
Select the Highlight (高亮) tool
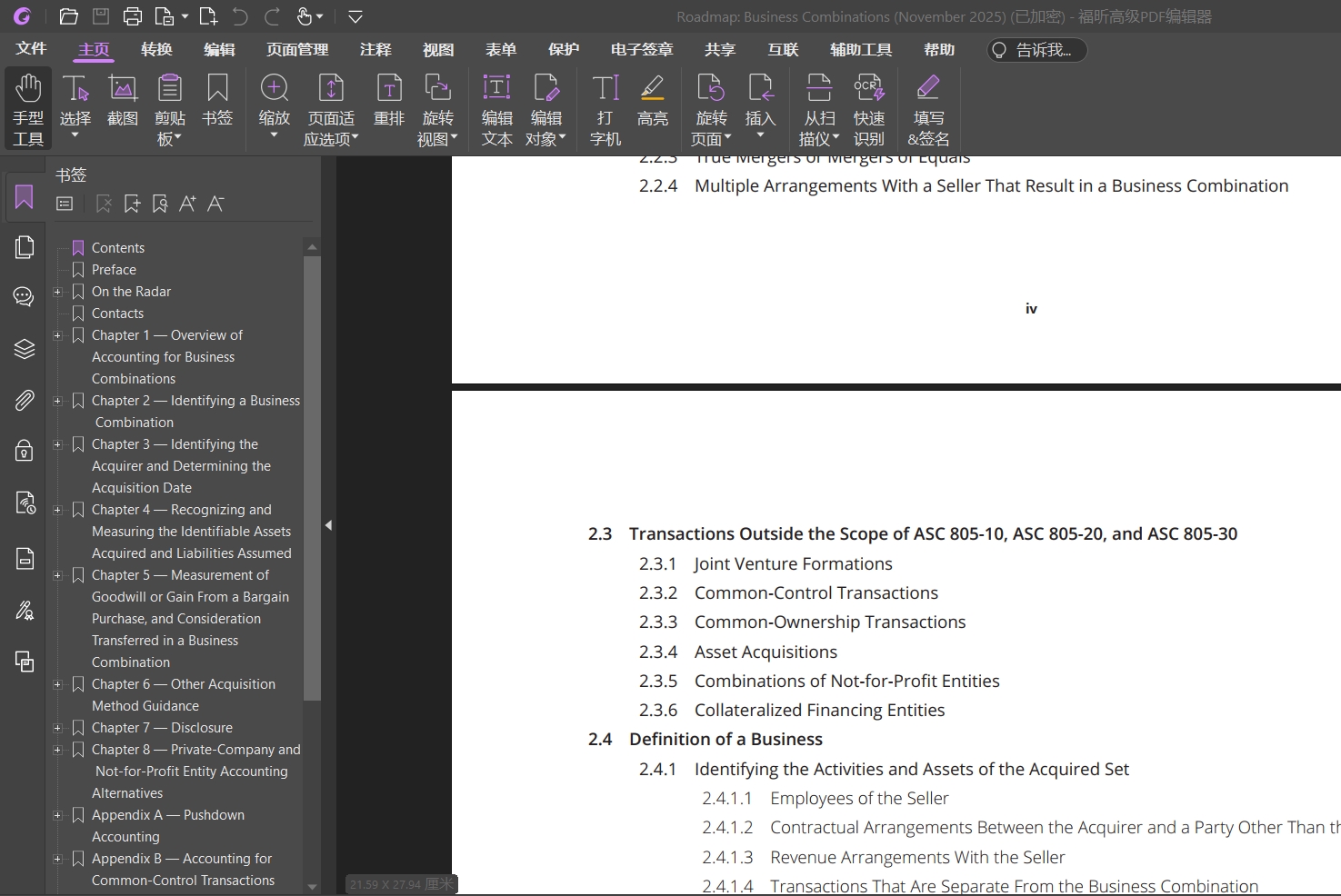[652, 100]
